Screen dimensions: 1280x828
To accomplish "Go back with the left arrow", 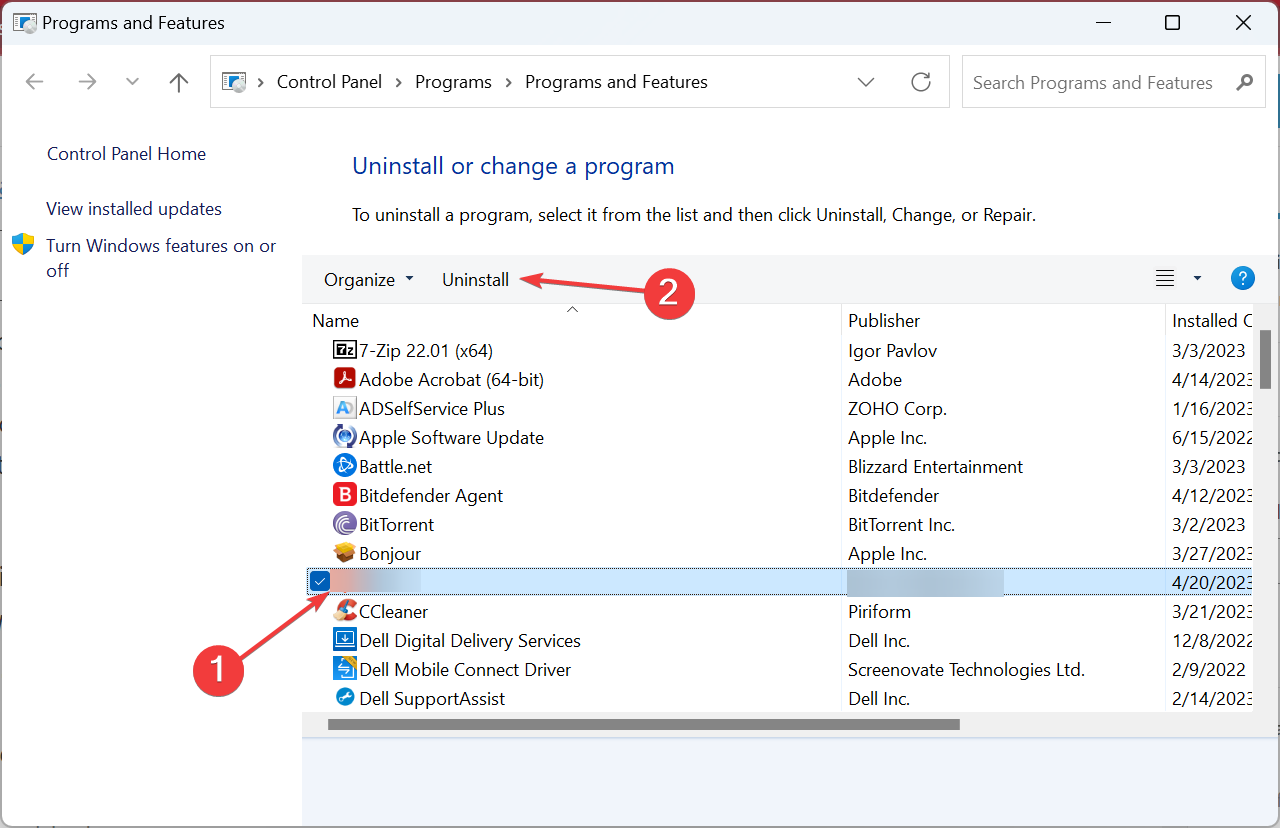I will [x=35, y=82].
